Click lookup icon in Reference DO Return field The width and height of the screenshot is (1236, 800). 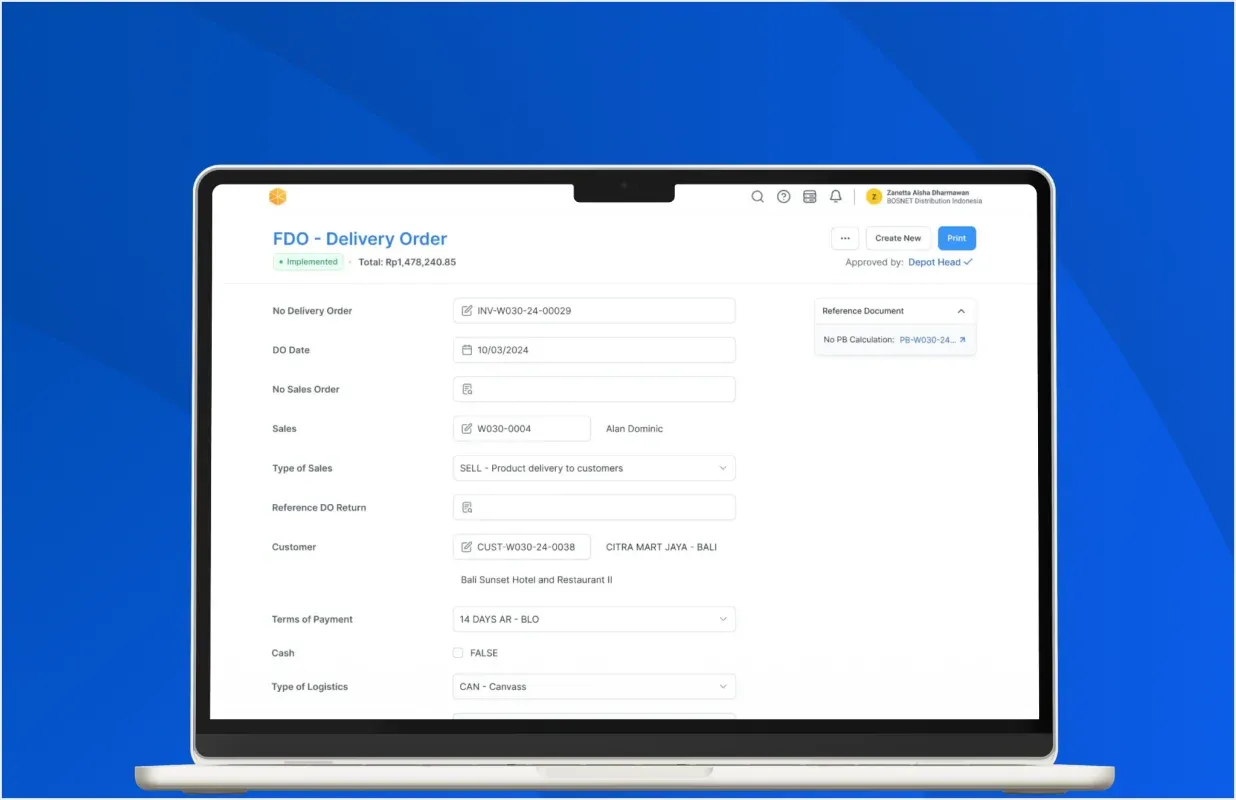point(467,507)
